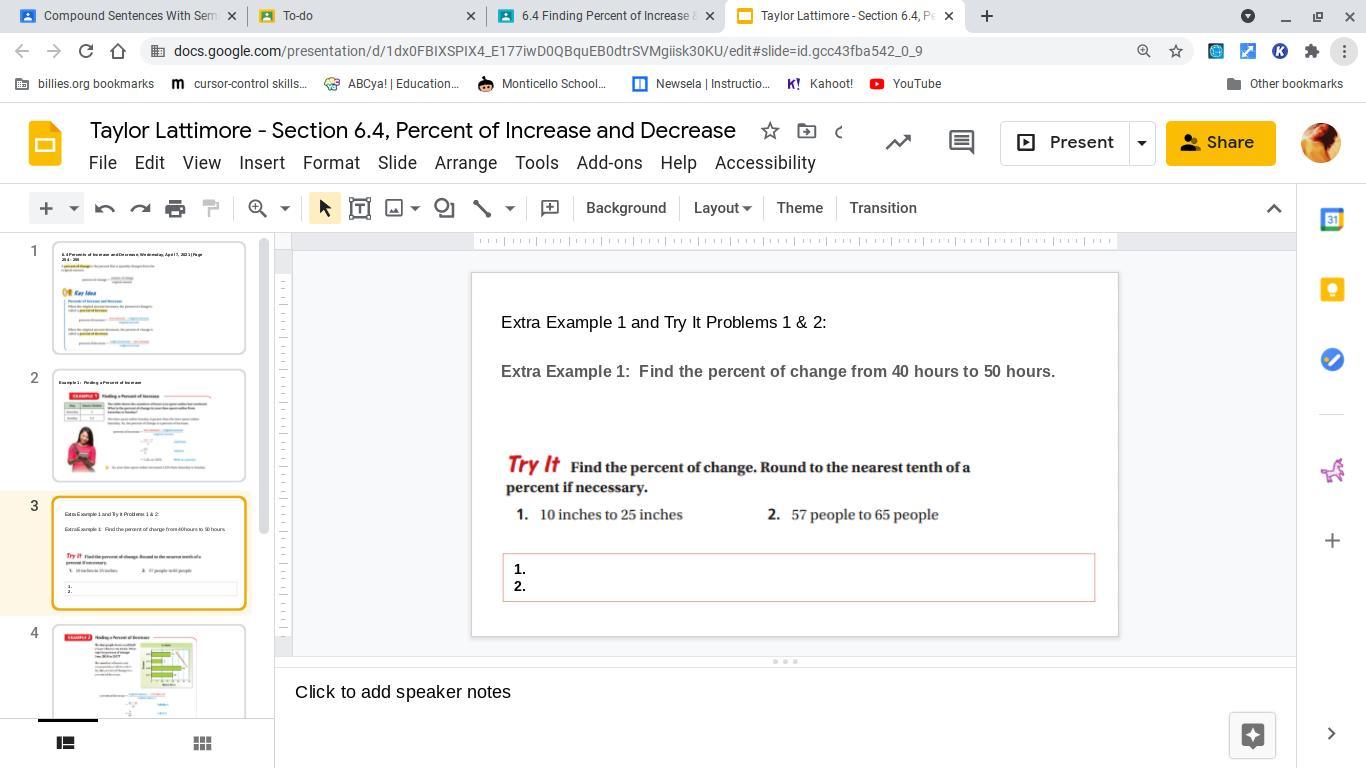Viewport: 1366px width, 768px height.
Task: Open the Insert menu
Action: 262,163
